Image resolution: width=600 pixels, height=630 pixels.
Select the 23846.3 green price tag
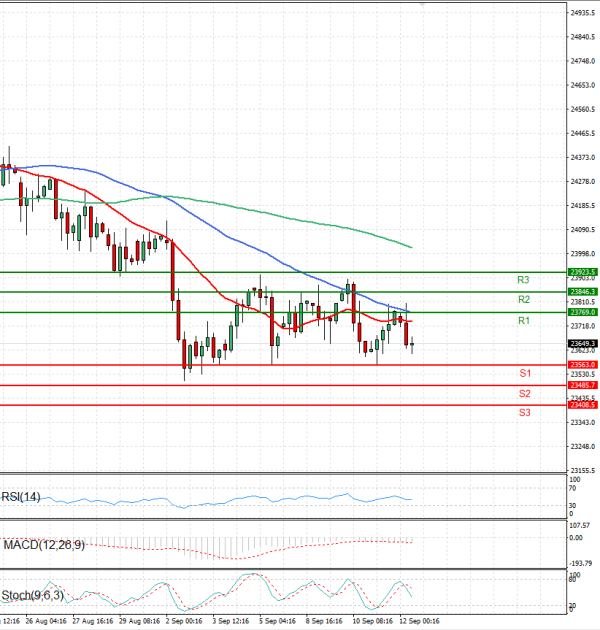pyautogui.click(x=583, y=292)
